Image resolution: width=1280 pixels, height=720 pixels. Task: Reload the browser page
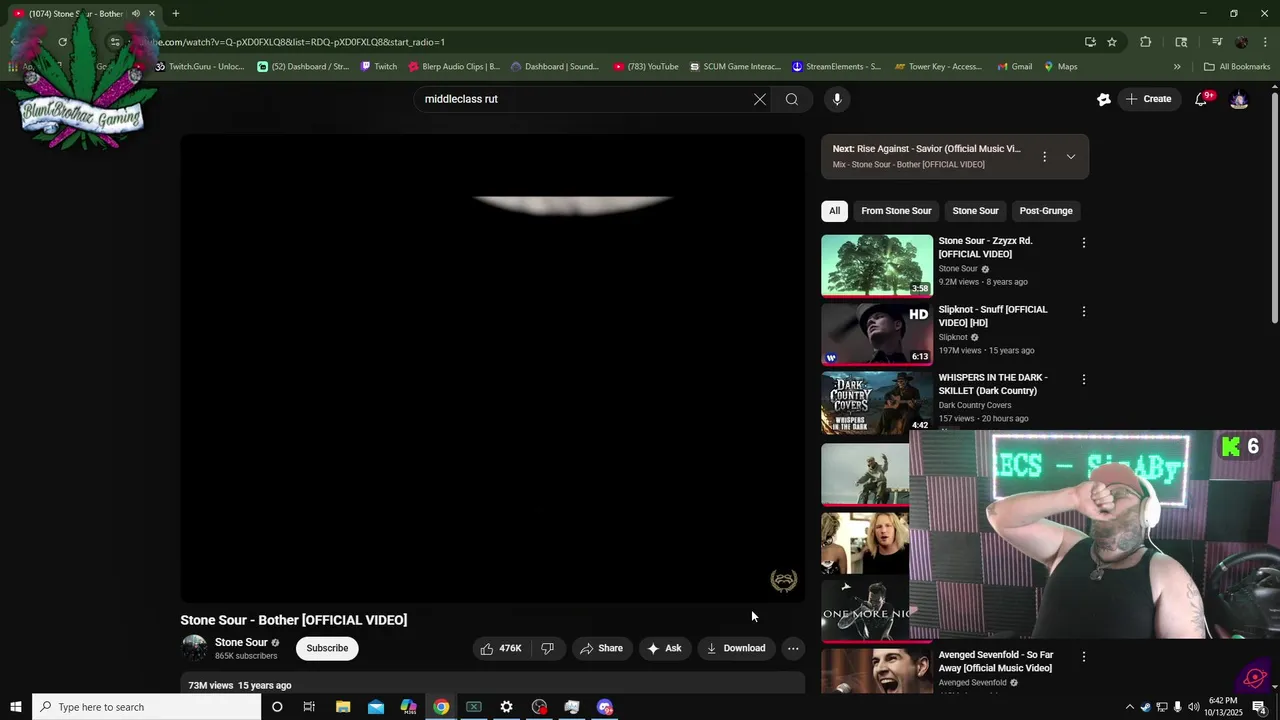click(x=62, y=42)
